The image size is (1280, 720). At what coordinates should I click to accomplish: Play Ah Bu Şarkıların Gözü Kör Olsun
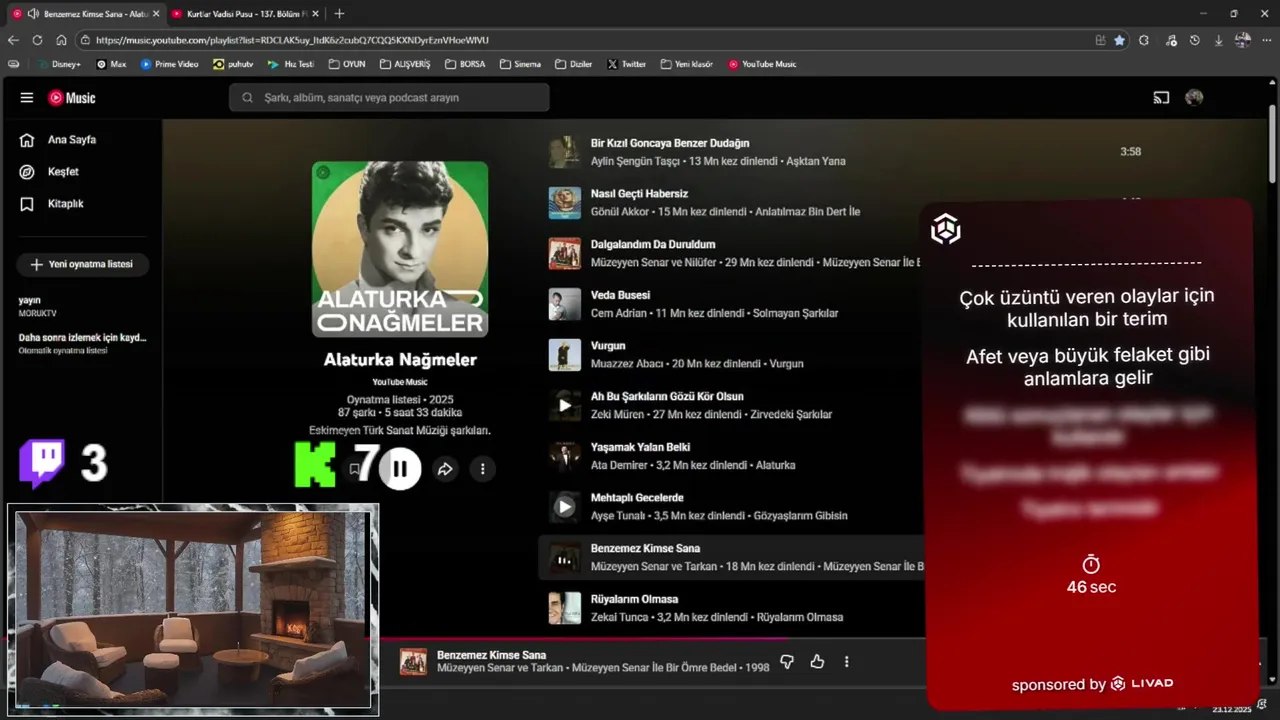click(565, 405)
